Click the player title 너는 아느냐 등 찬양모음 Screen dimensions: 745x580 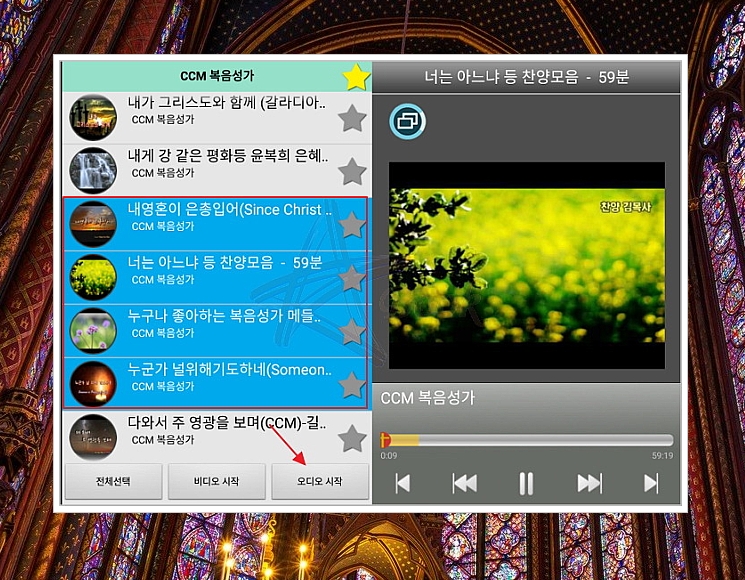click(526, 77)
